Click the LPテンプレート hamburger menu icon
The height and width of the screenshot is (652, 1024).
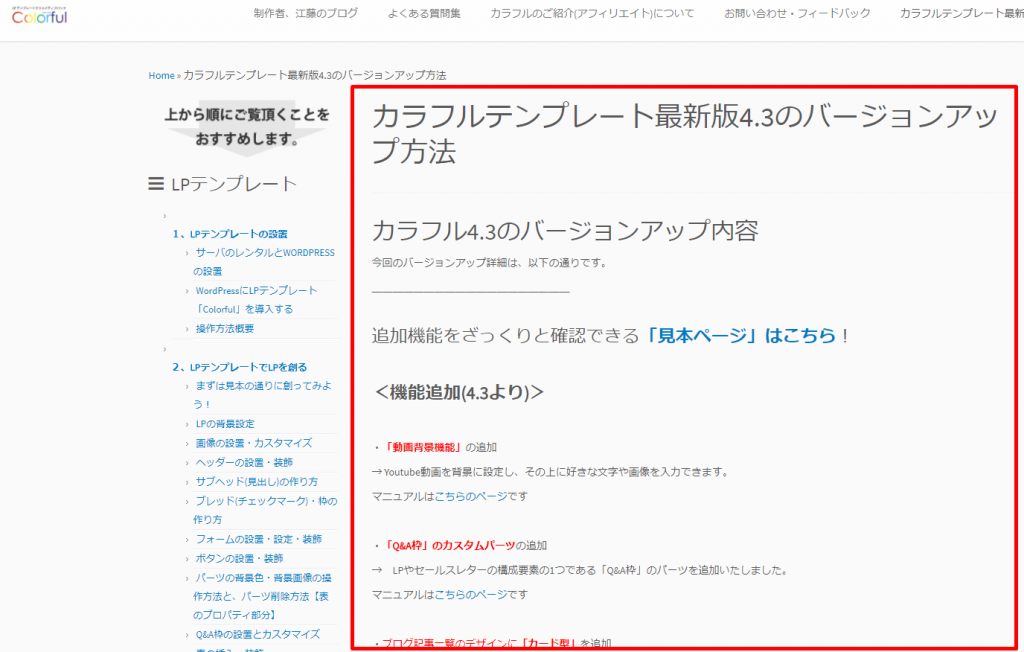click(156, 184)
